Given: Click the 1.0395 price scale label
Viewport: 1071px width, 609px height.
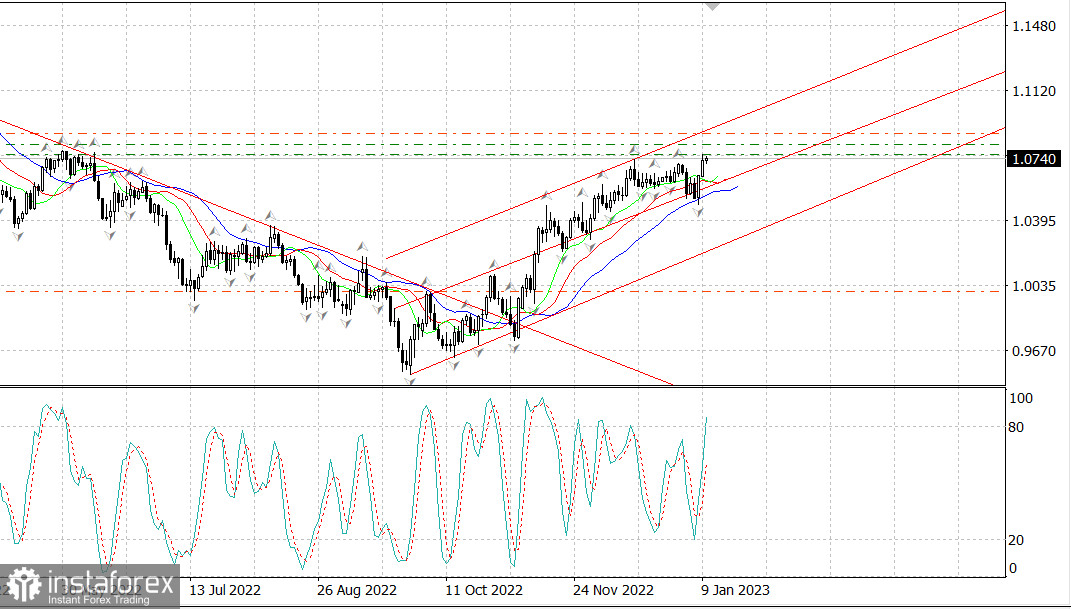Looking at the screenshot, I should click(1034, 221).
